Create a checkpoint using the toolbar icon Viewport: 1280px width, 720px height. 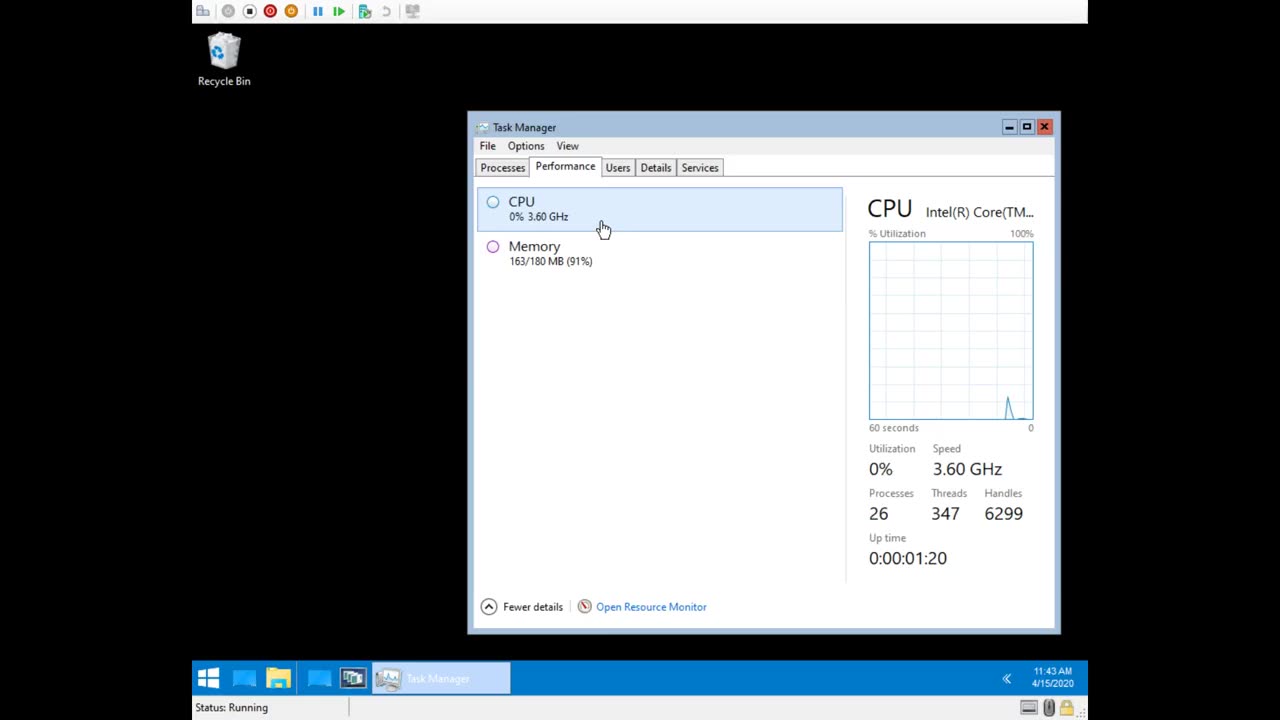click(365, 11)
